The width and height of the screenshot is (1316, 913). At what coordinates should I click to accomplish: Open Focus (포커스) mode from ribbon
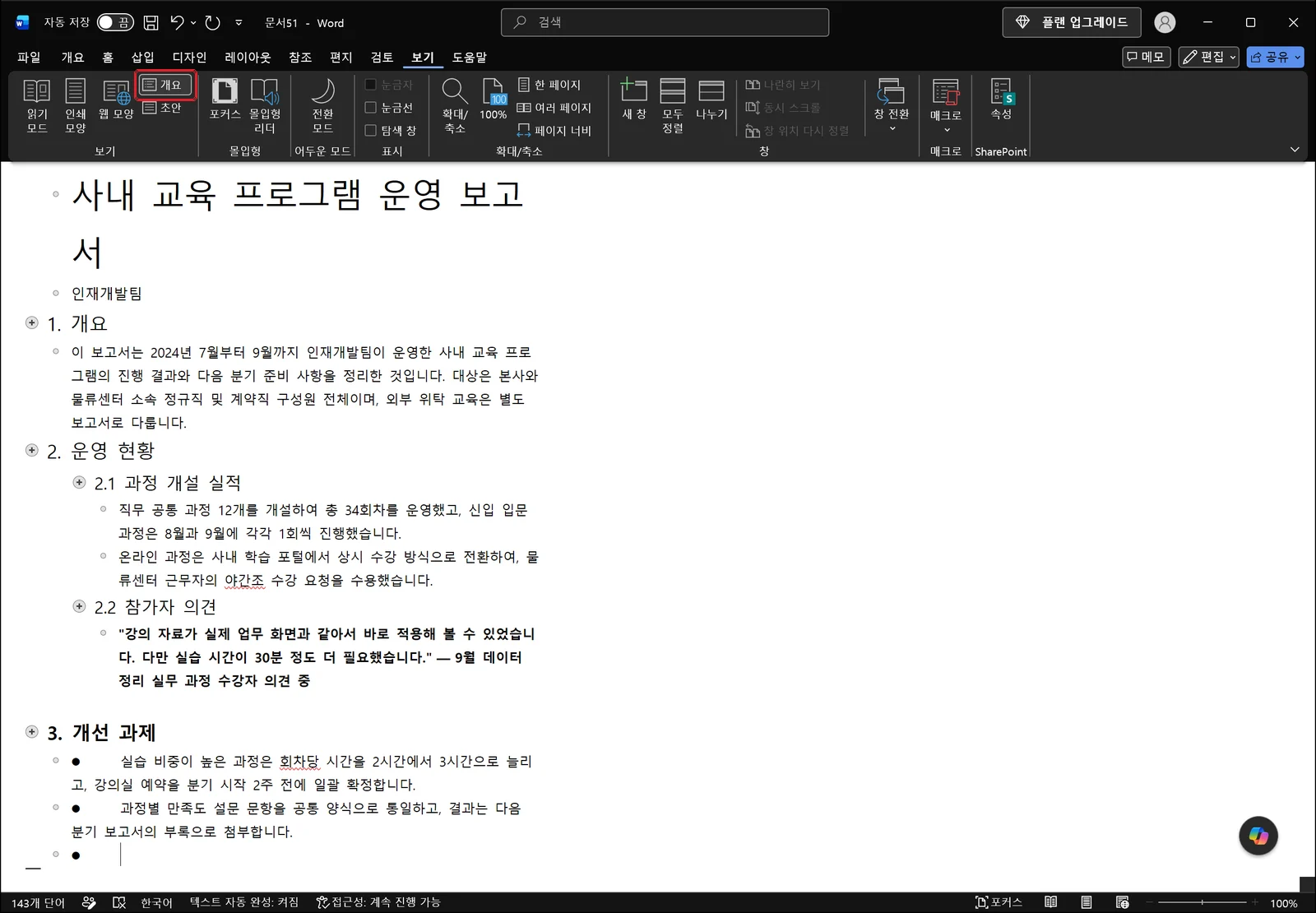pyautogui.click(x=225, y=100)
